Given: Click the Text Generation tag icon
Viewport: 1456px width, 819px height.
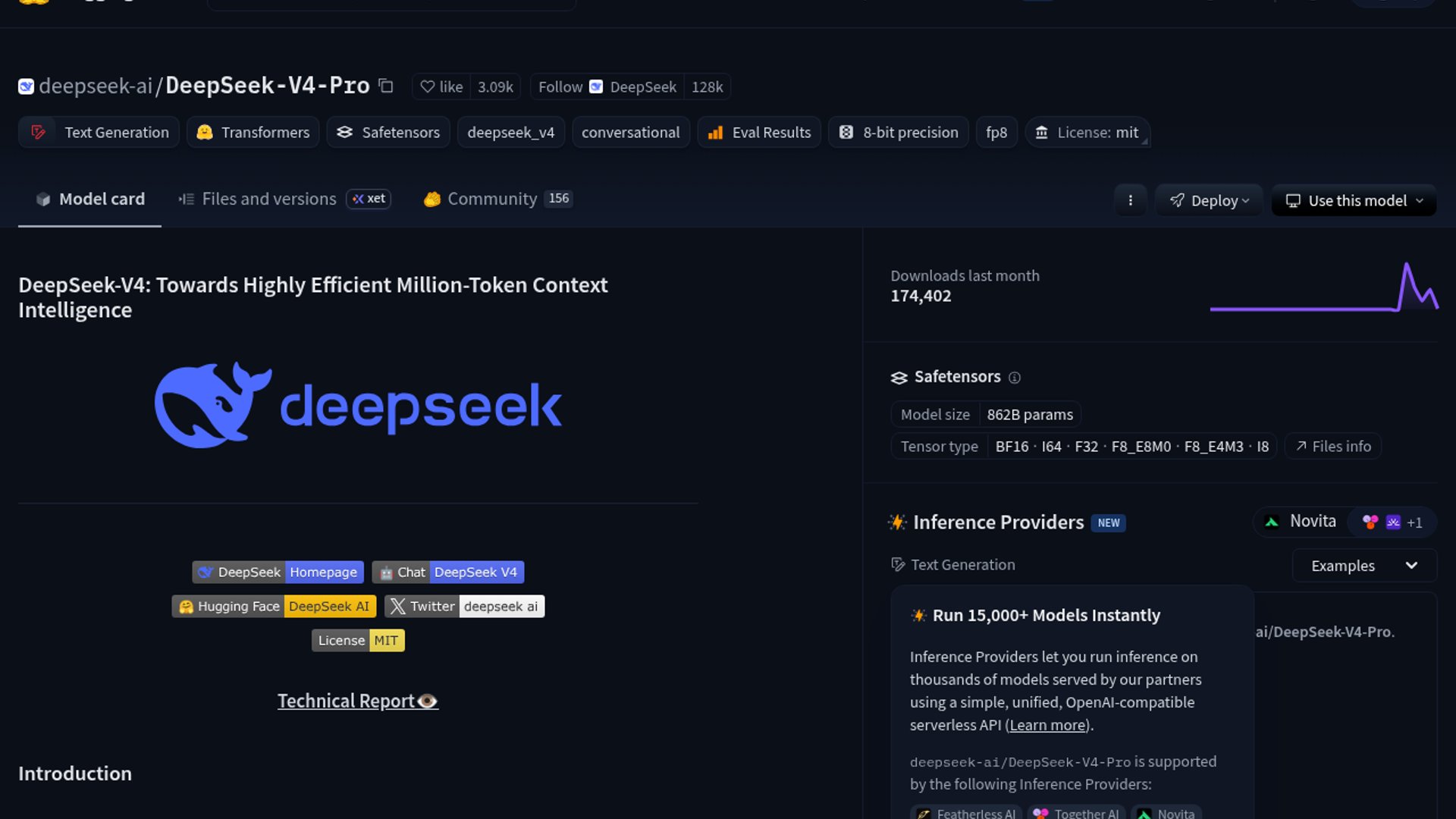Looking at the screenshot, I should pyautogui.click(x=38, y=133).
